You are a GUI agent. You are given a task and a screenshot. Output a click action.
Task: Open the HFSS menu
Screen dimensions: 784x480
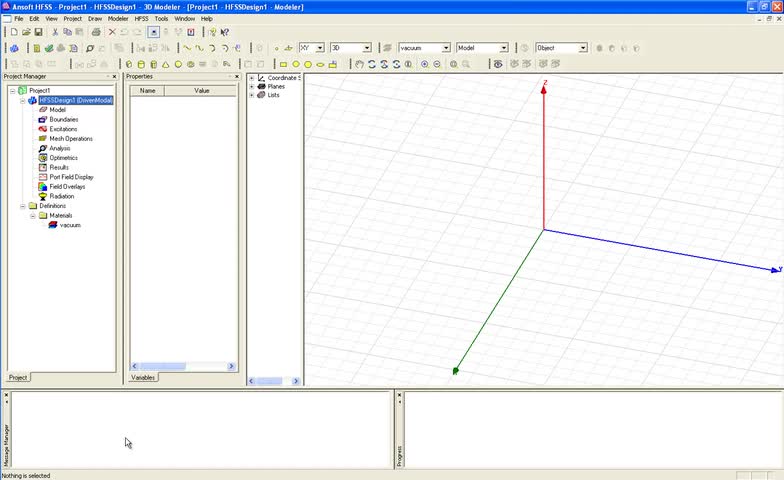[142, 18]
